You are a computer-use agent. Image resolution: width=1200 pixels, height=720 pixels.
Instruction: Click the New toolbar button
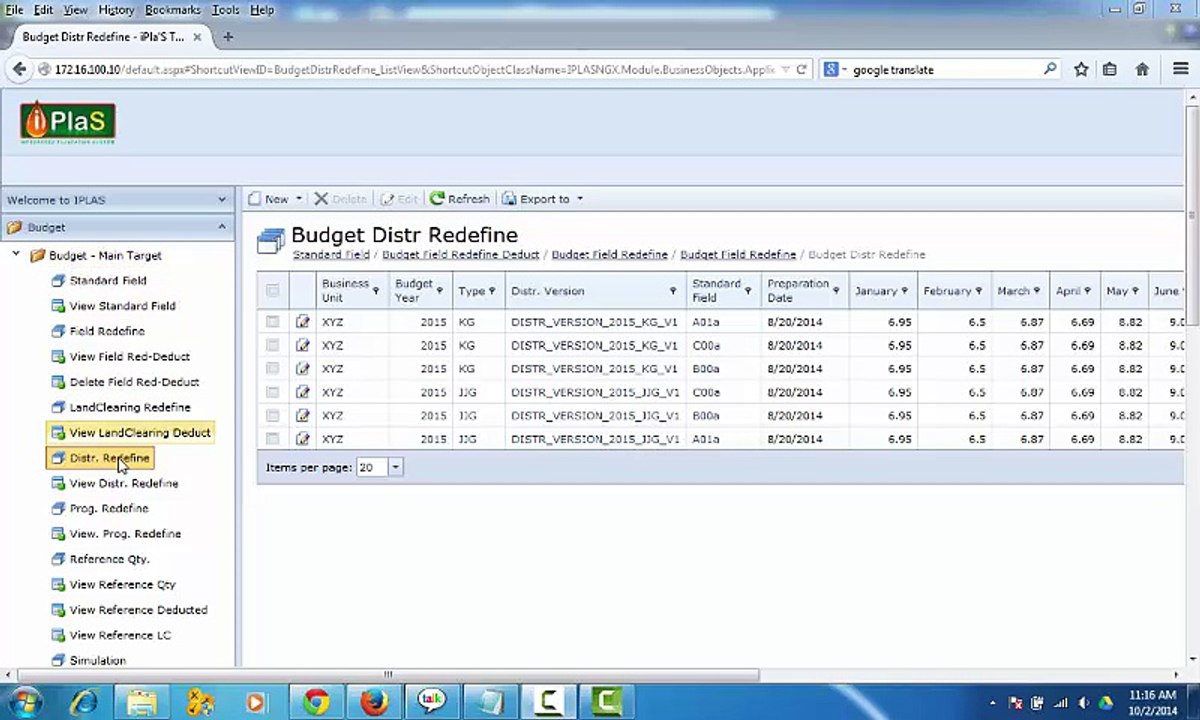point(268,199)
